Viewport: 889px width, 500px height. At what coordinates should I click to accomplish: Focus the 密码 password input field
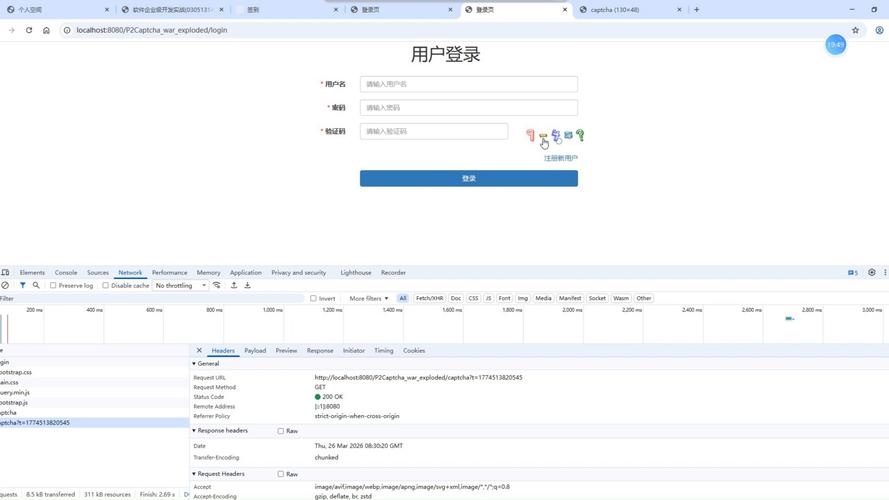coord(469,108)
